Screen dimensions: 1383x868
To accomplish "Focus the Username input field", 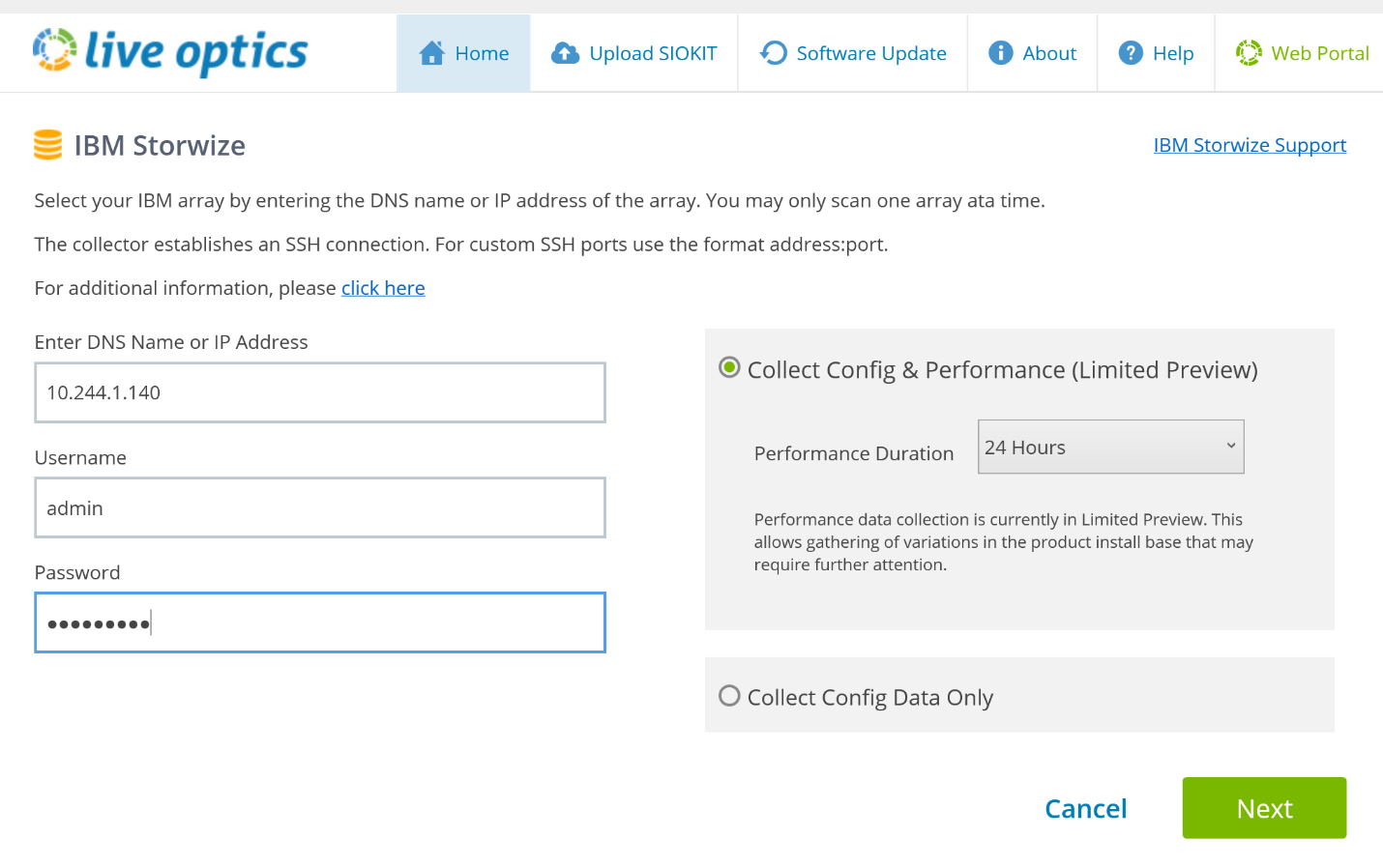I will pyautogui.click(x=319, y=507).
